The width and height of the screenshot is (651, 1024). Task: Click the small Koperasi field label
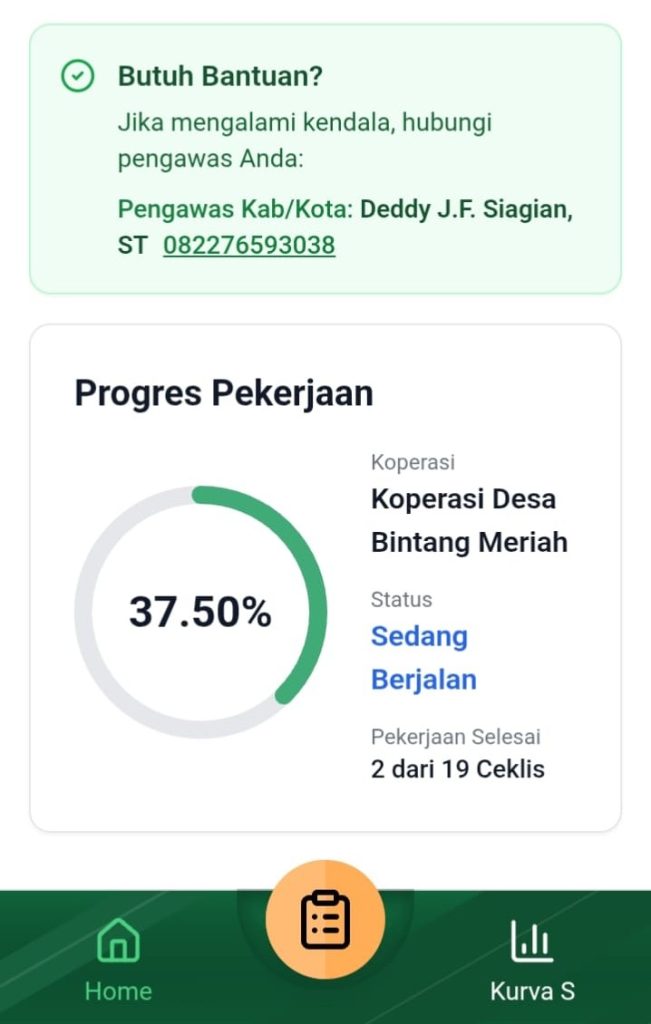[x=413, y=462]
